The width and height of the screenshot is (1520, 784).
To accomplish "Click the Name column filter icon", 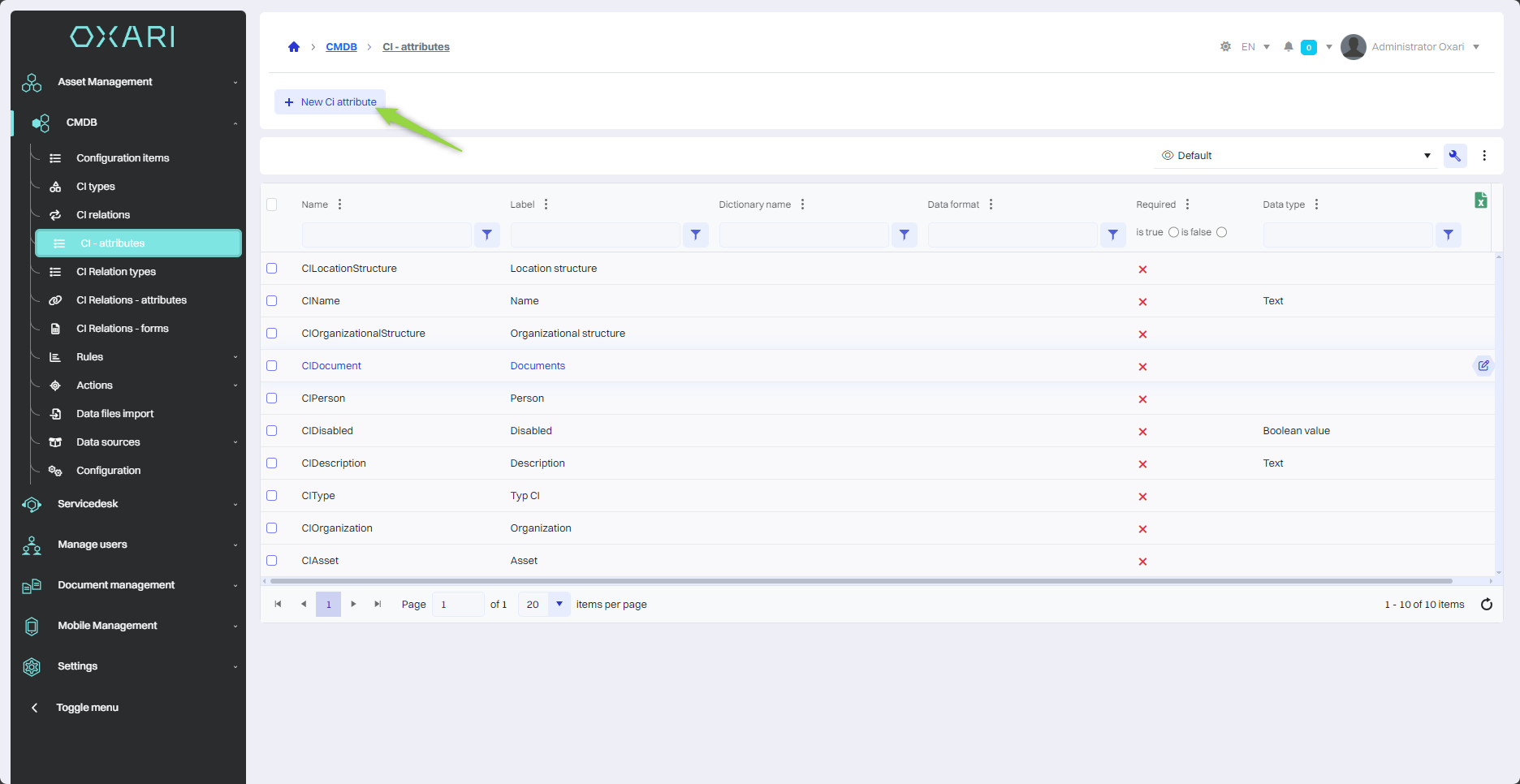I will (x=486, y=235).
